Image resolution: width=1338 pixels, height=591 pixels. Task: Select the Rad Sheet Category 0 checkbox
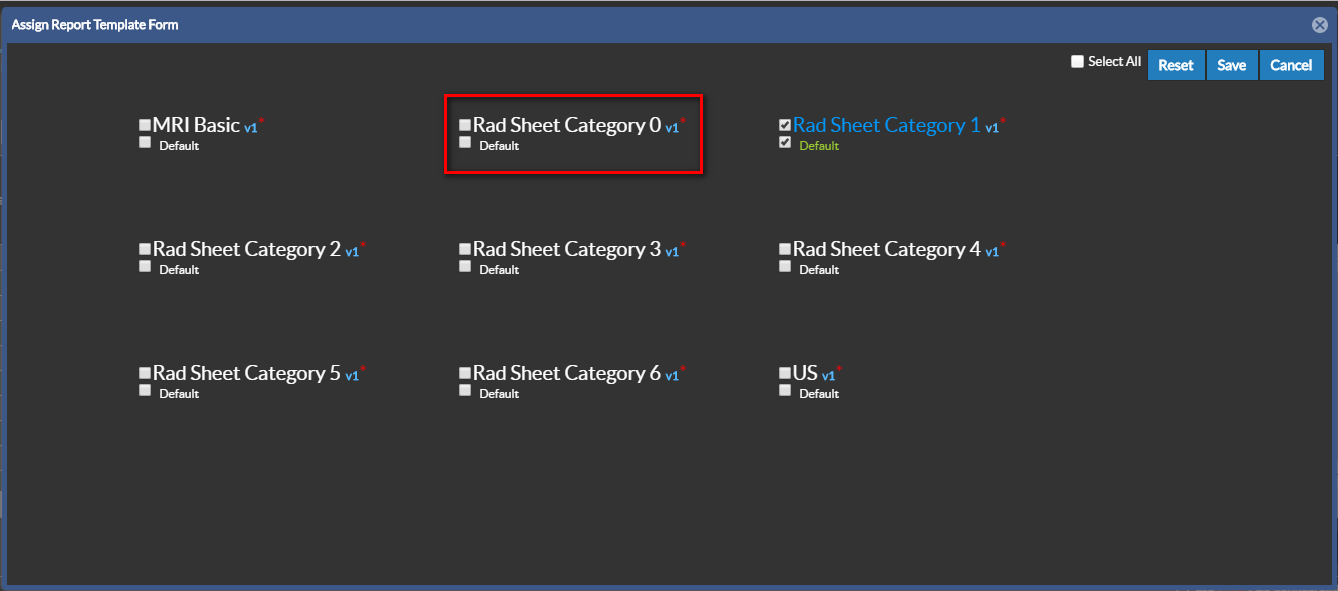[465, 126]
